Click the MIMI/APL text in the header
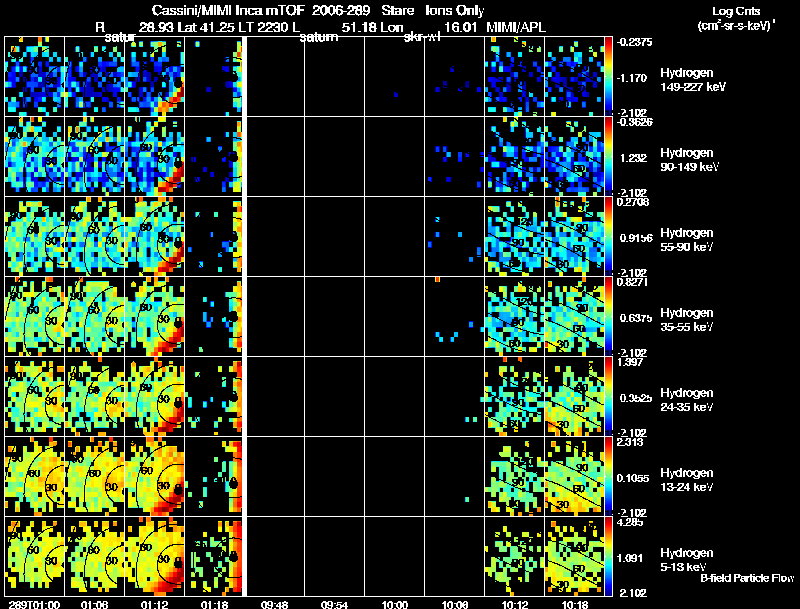 [x=515, y=27]
